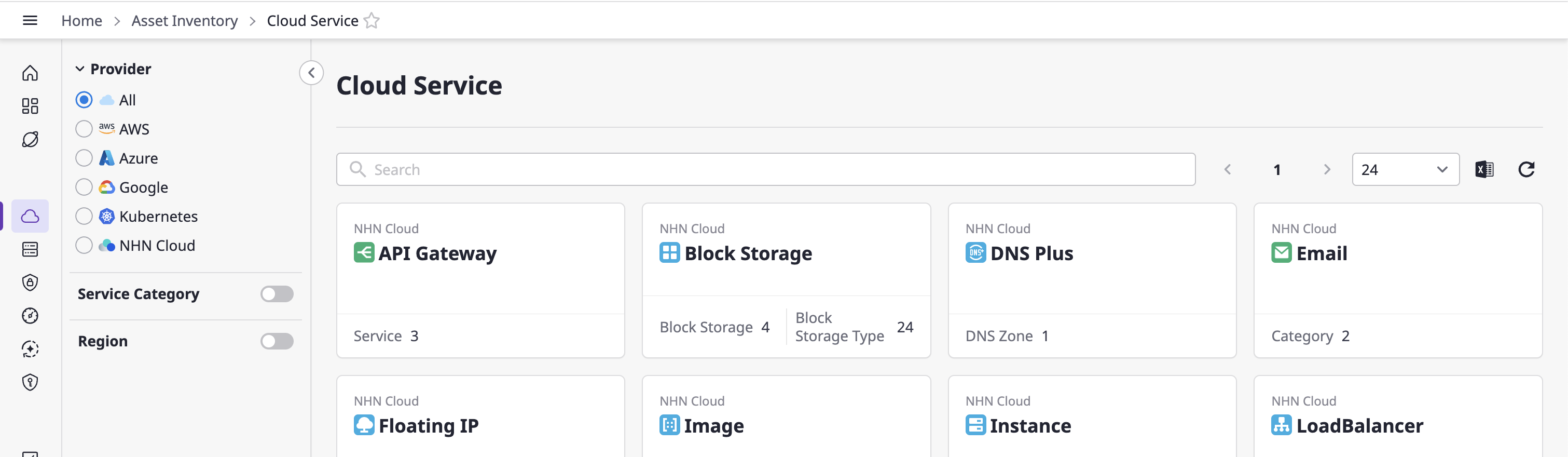Click the Home icon in sidebar
The width and height of the screenshot is (1568, 457).
(30, 74)
